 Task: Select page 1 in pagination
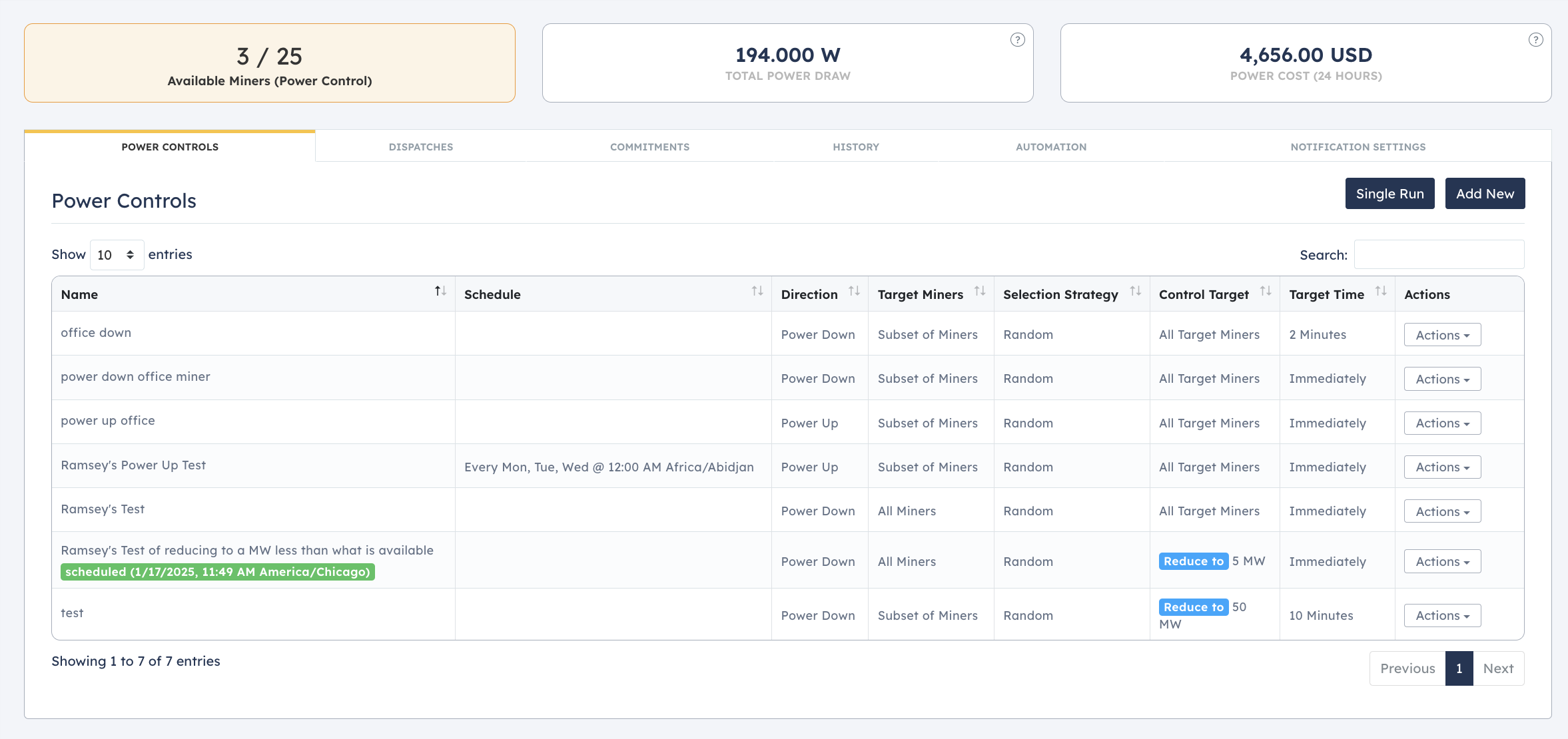1459,668
